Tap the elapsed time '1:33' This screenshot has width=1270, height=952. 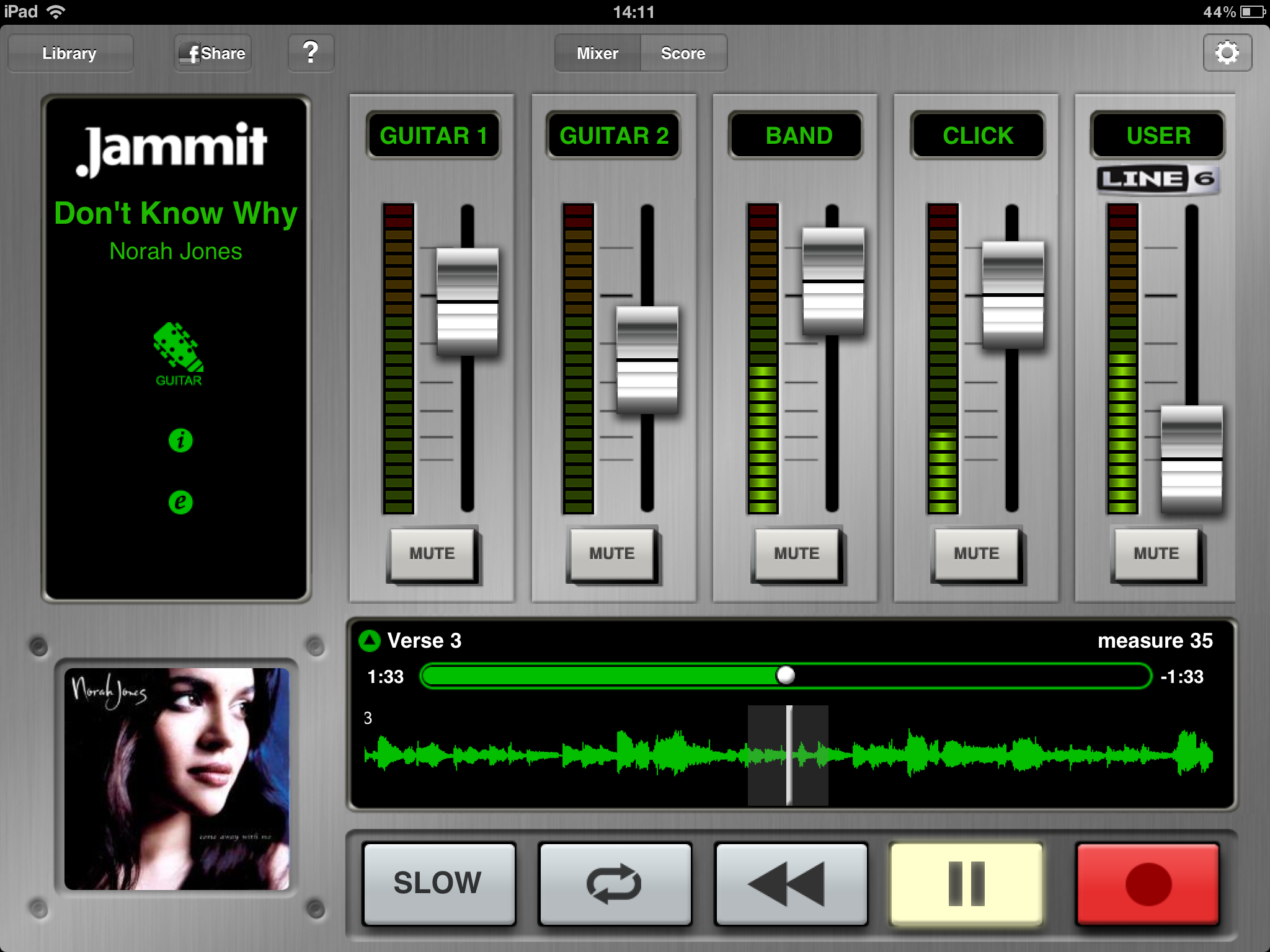coord(385,676)
